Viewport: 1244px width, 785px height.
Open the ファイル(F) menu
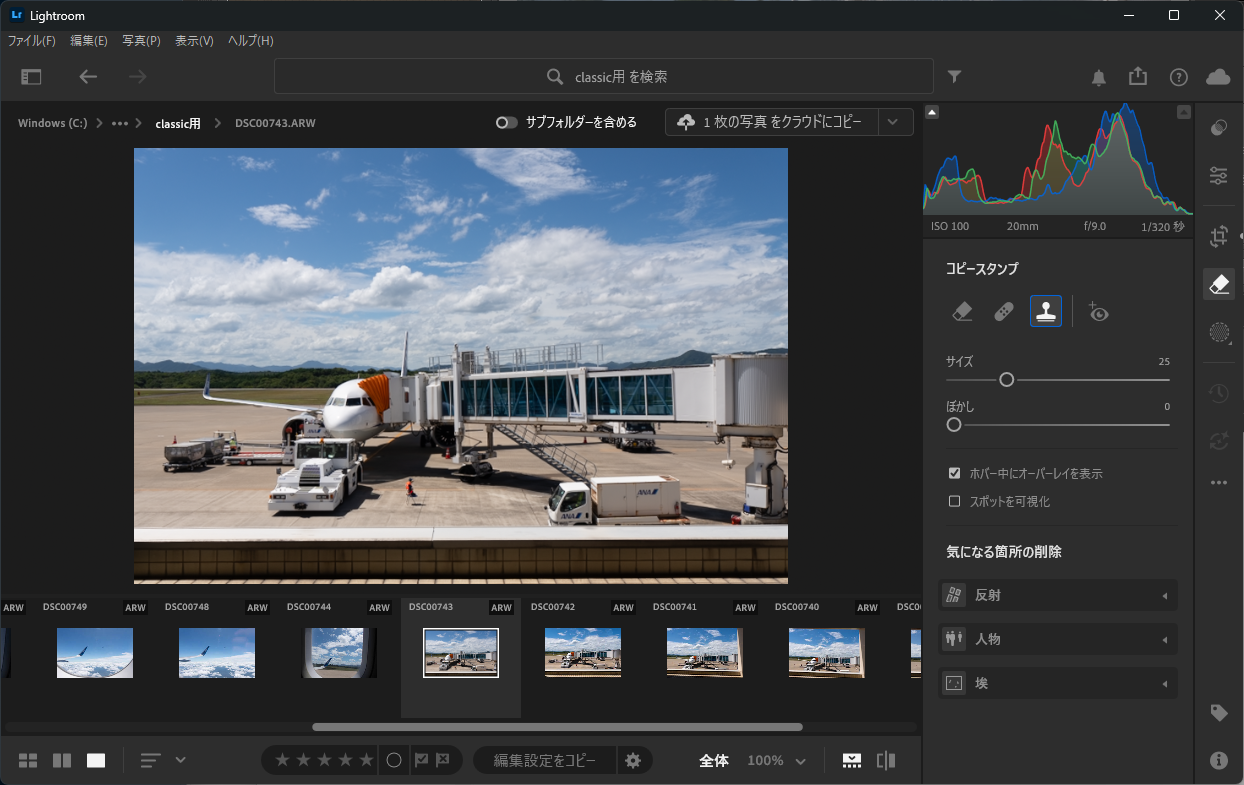32,41
